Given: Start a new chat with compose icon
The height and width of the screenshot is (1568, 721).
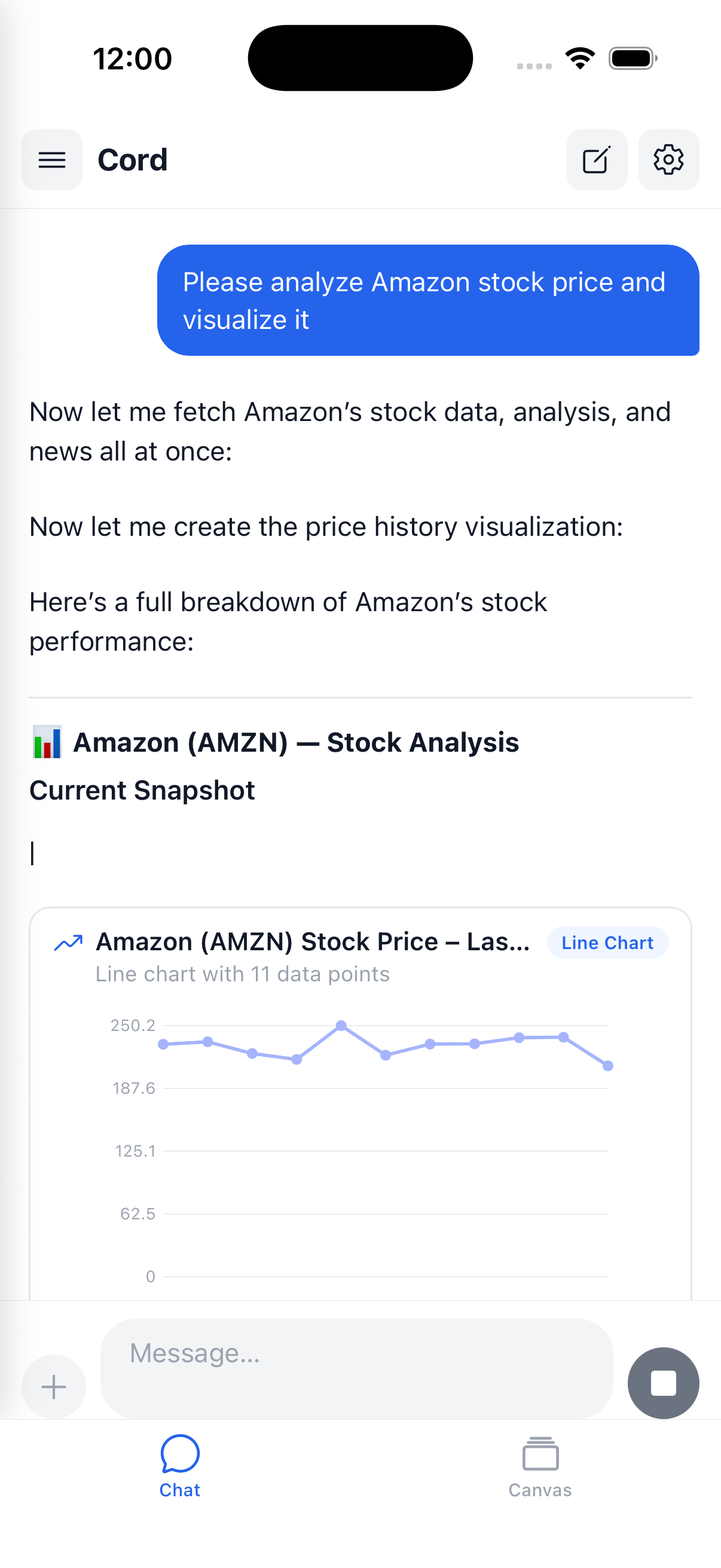Looking at the screenshot, I should click(596, 160).
